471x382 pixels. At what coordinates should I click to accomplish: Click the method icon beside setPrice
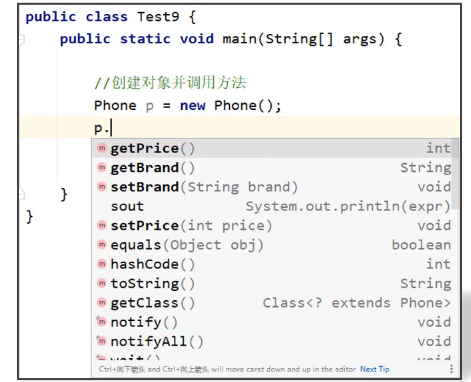(x=102, y=225)
